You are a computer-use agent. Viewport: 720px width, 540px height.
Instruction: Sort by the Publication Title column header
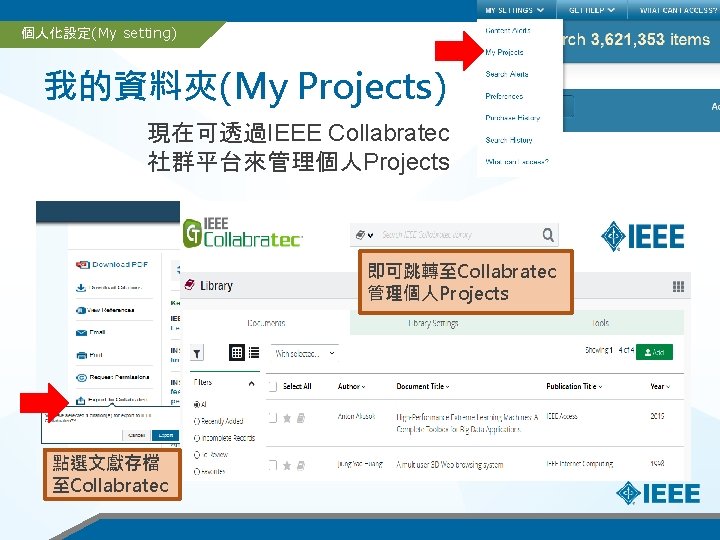click(574, 387)
